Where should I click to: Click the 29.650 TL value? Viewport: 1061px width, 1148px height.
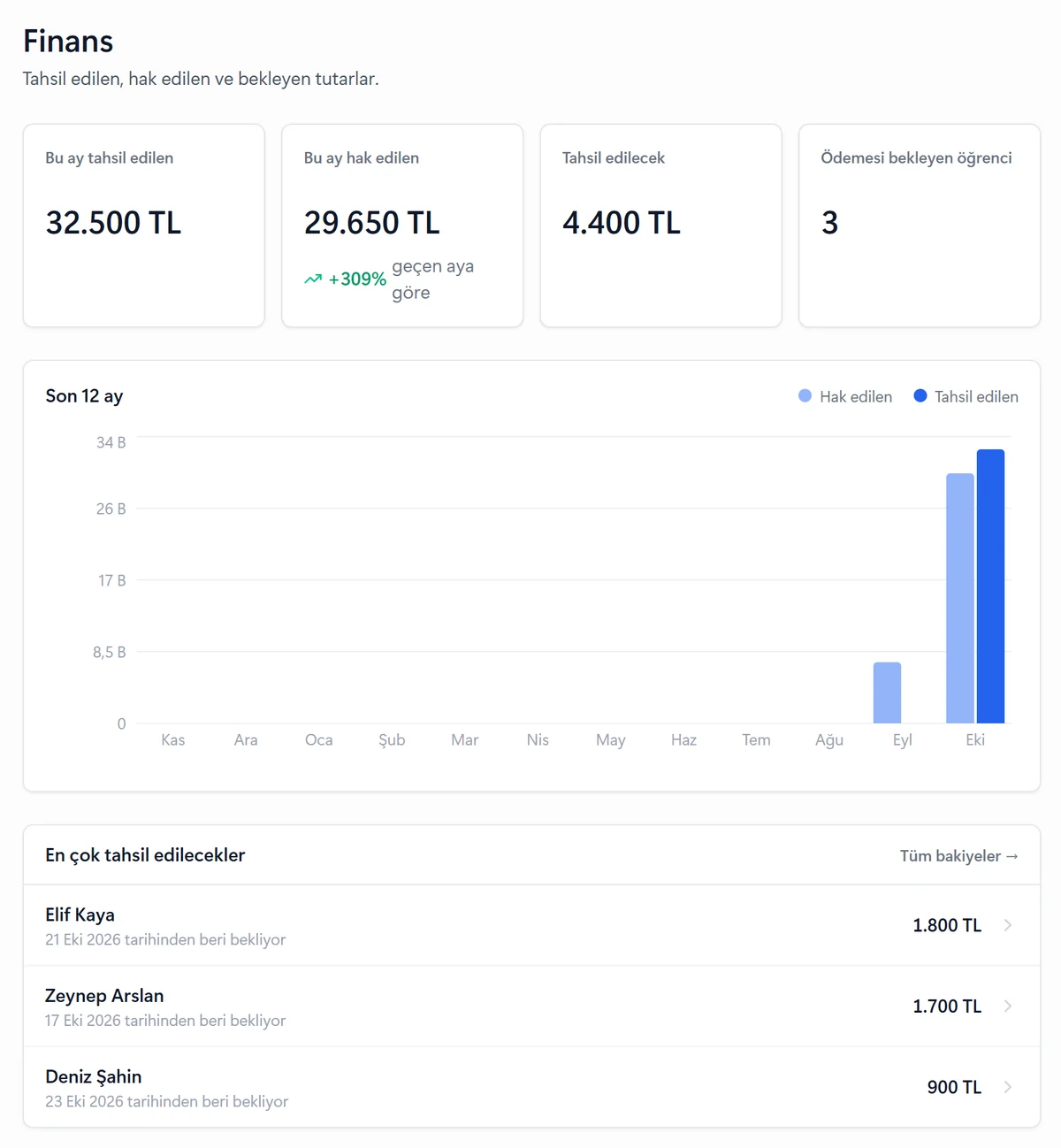372,223
